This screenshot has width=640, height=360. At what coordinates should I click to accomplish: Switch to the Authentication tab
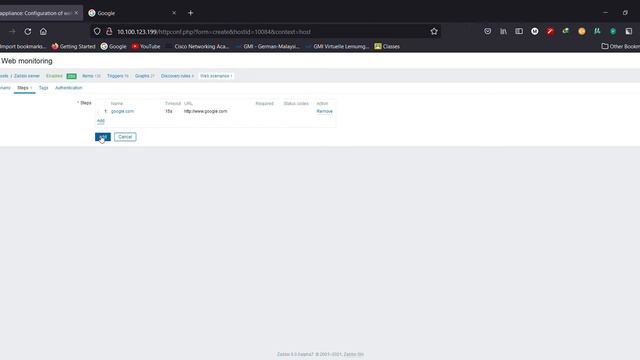point(69,88)
